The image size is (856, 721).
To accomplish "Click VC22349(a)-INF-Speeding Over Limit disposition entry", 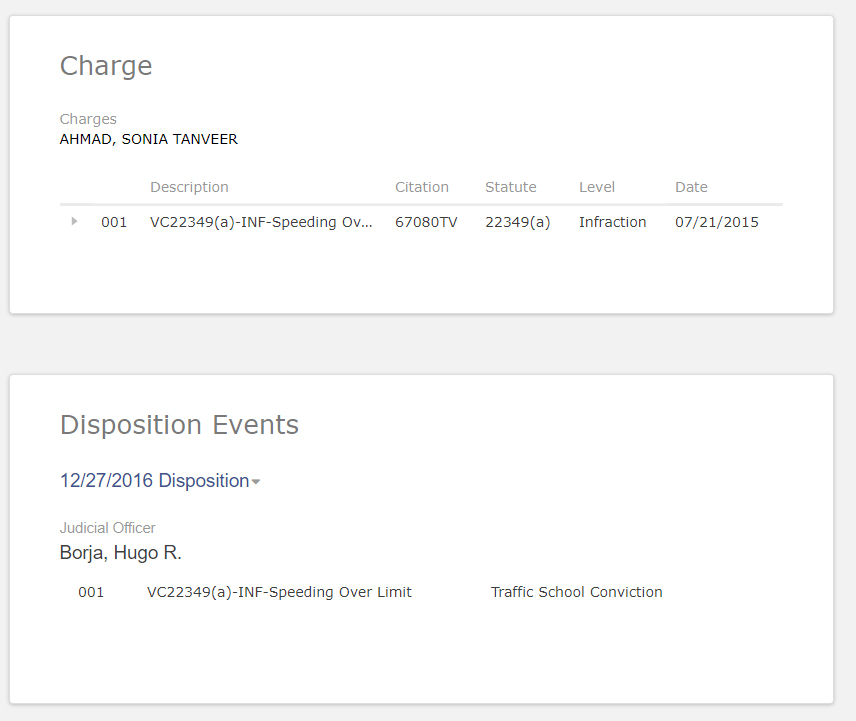I will coord(279,592).
